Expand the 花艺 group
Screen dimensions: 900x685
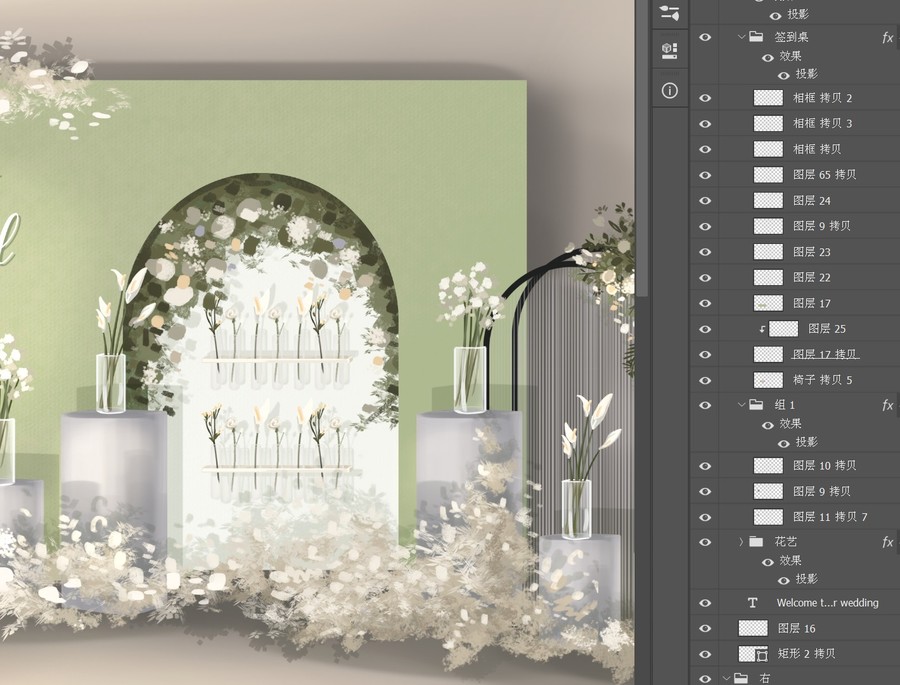(741, 541)
